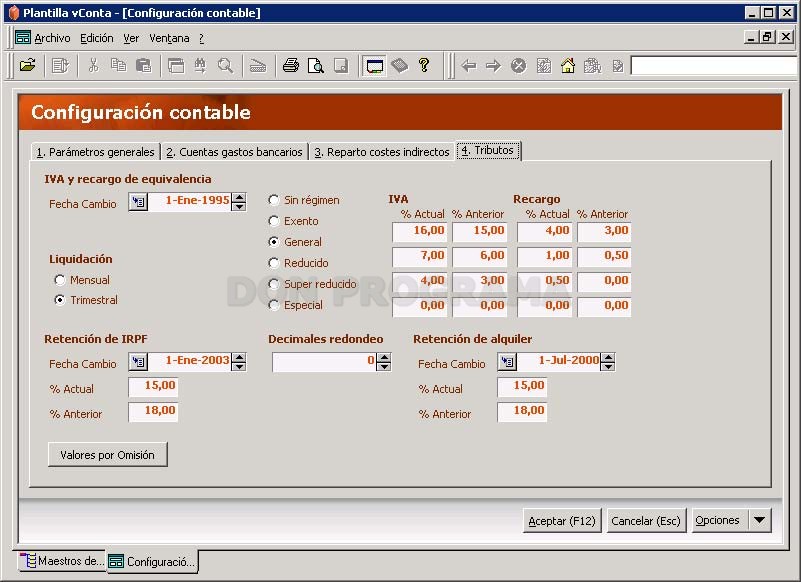Switch to Parámetros generales tab
Image resolution: width=801 pixels, height=582 pixels.
[x=96, y=152]
